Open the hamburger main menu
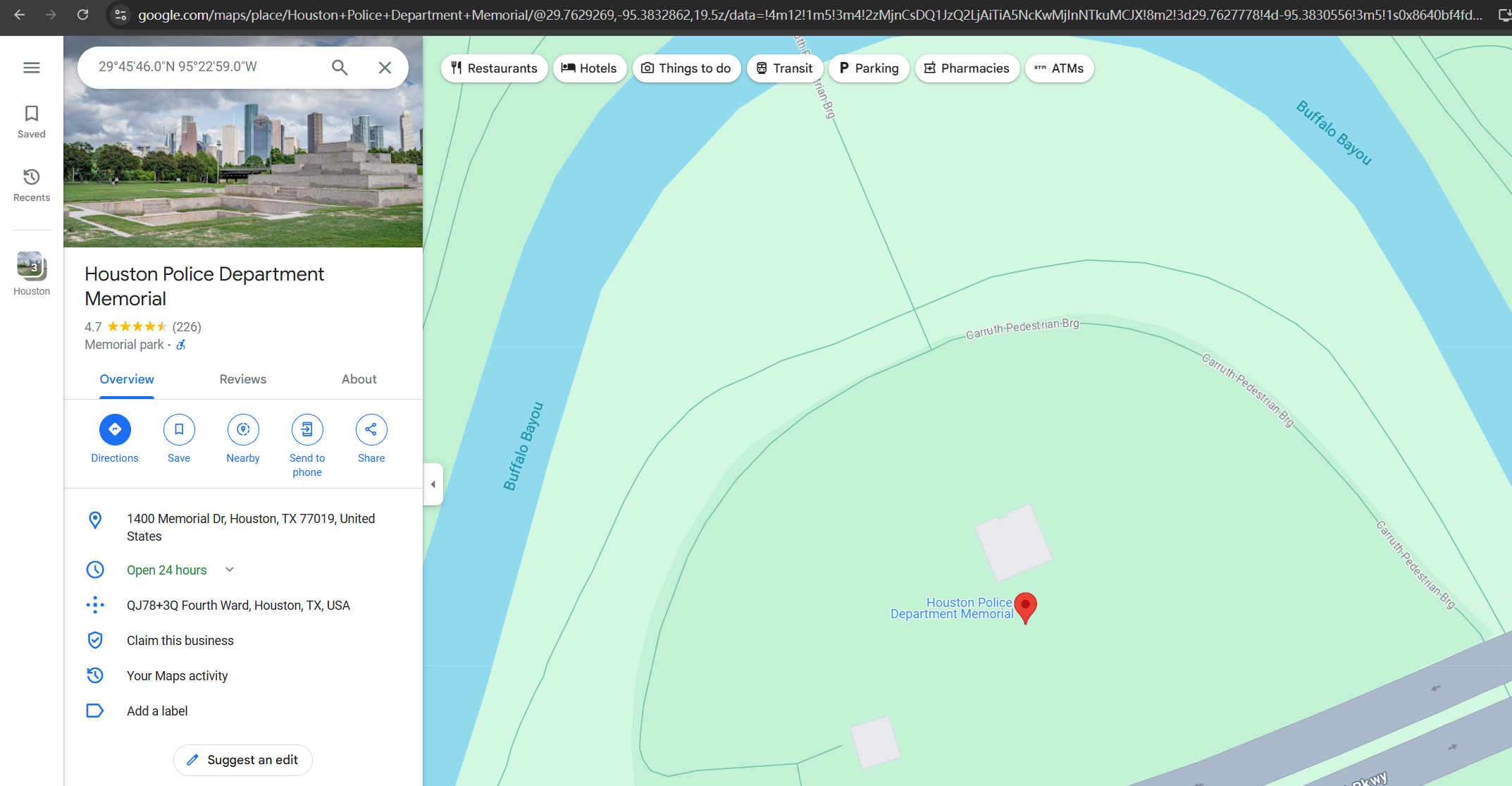1512x786 pixels. [32, 68]
